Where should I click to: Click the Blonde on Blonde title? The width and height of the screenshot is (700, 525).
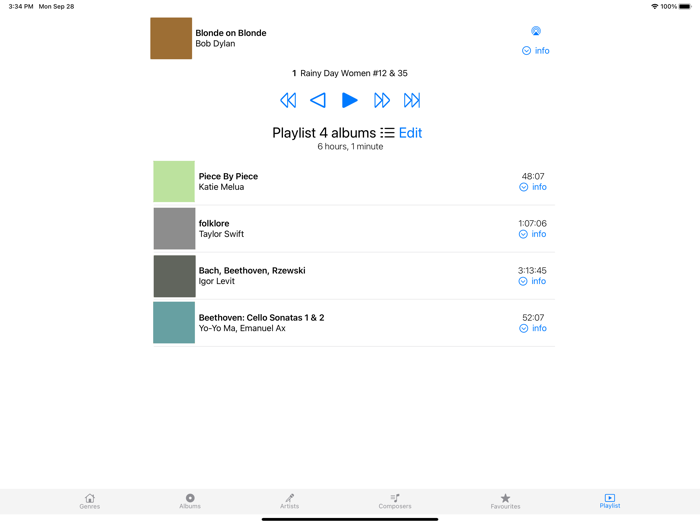tap(231, 33)
